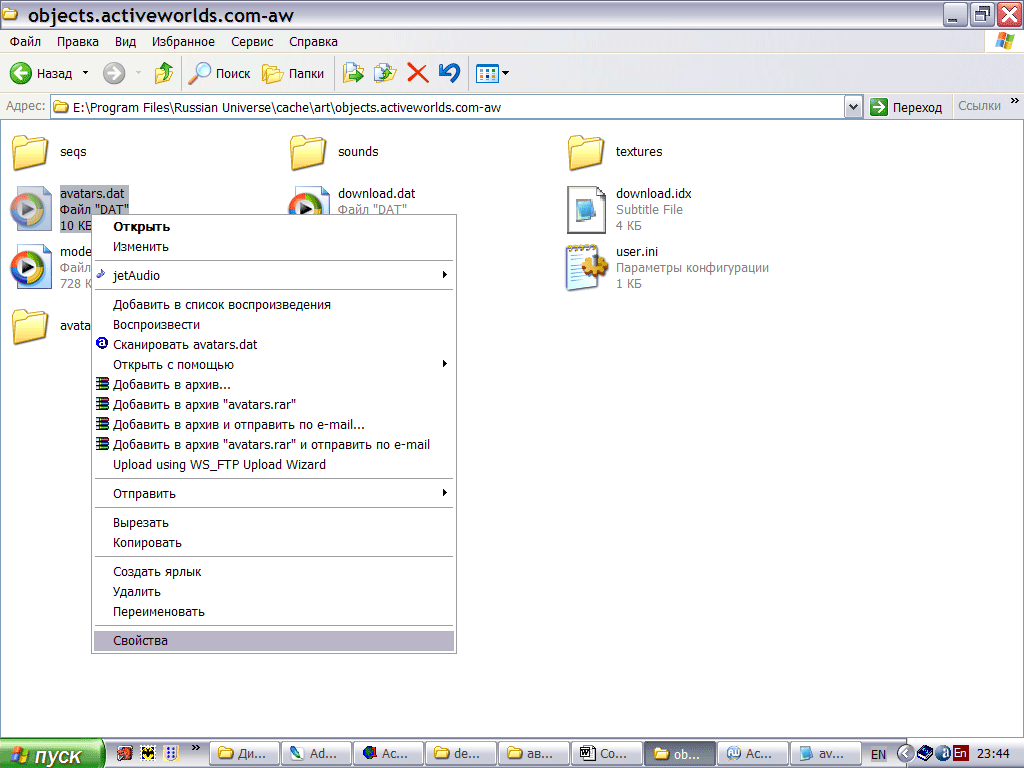Choose Воспроизвести in context menu
The image size is (1024, 768).
[x=274, y=325]
